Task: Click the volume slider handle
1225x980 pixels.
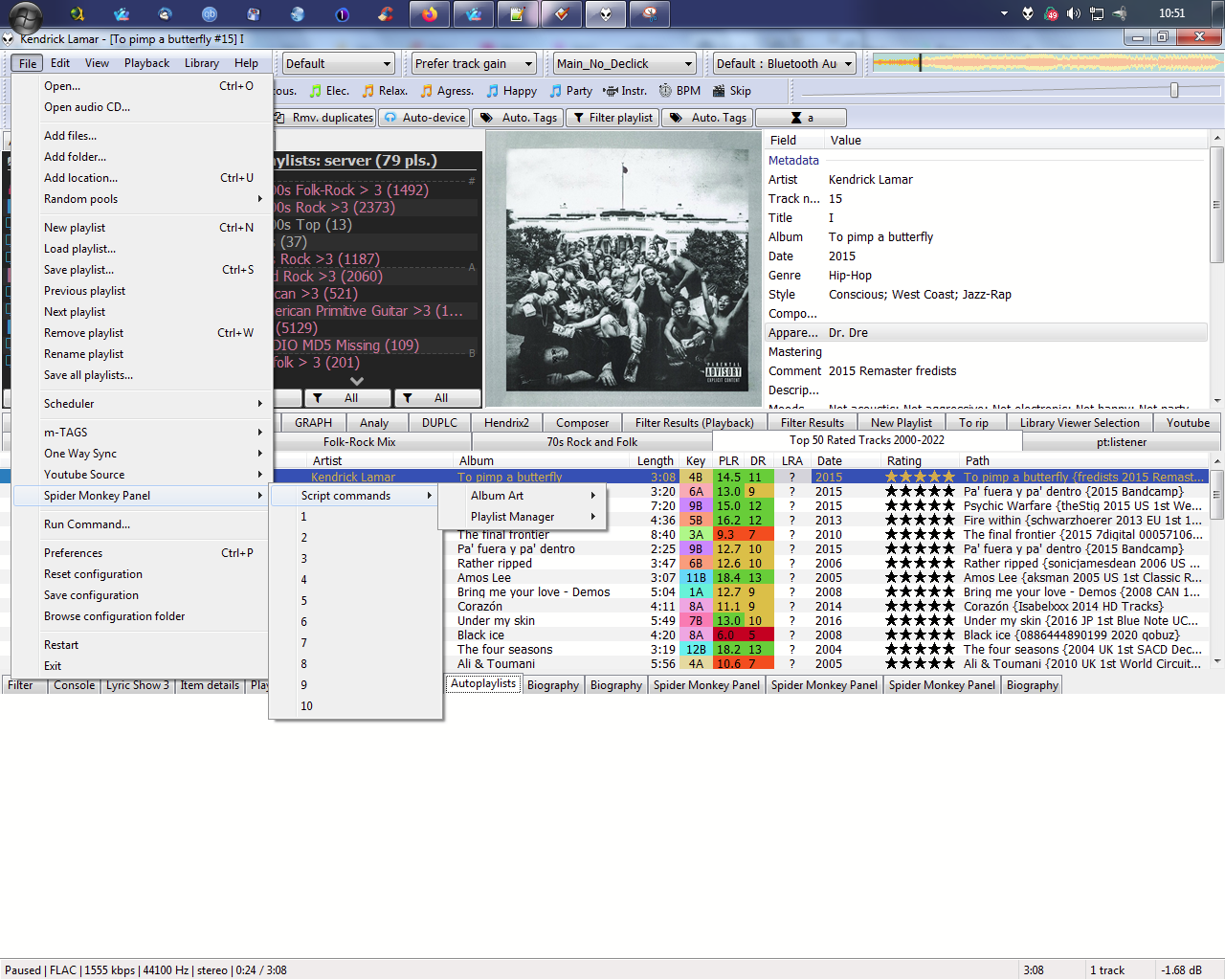Action: point(1174,90)
